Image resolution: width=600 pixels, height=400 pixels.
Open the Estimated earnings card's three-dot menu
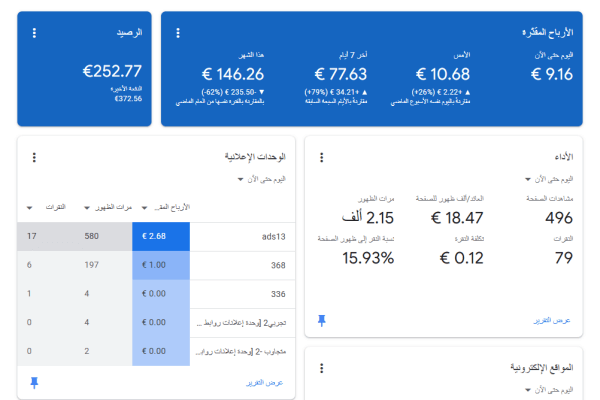(178, 33)
